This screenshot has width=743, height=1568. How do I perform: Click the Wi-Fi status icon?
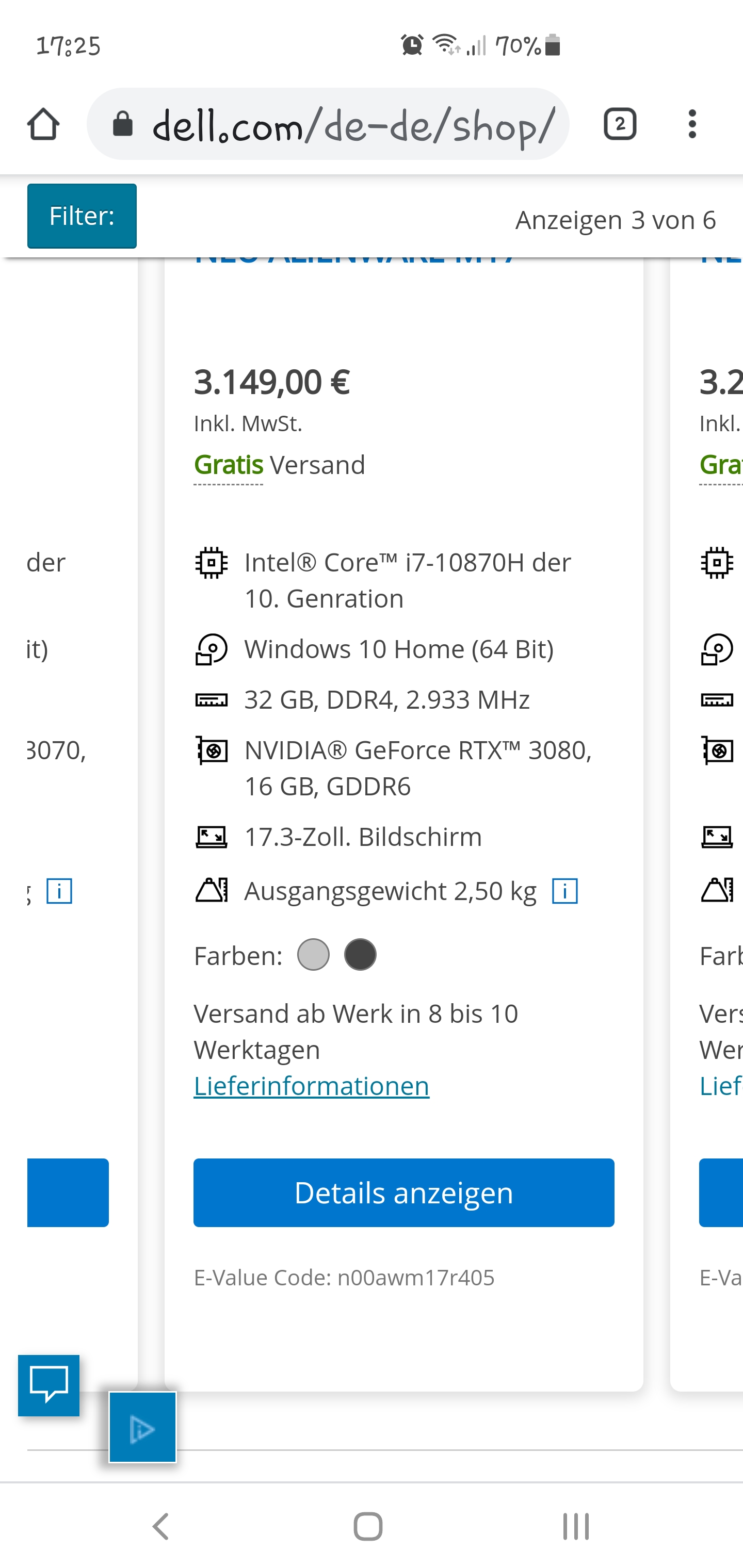[446, 45]
